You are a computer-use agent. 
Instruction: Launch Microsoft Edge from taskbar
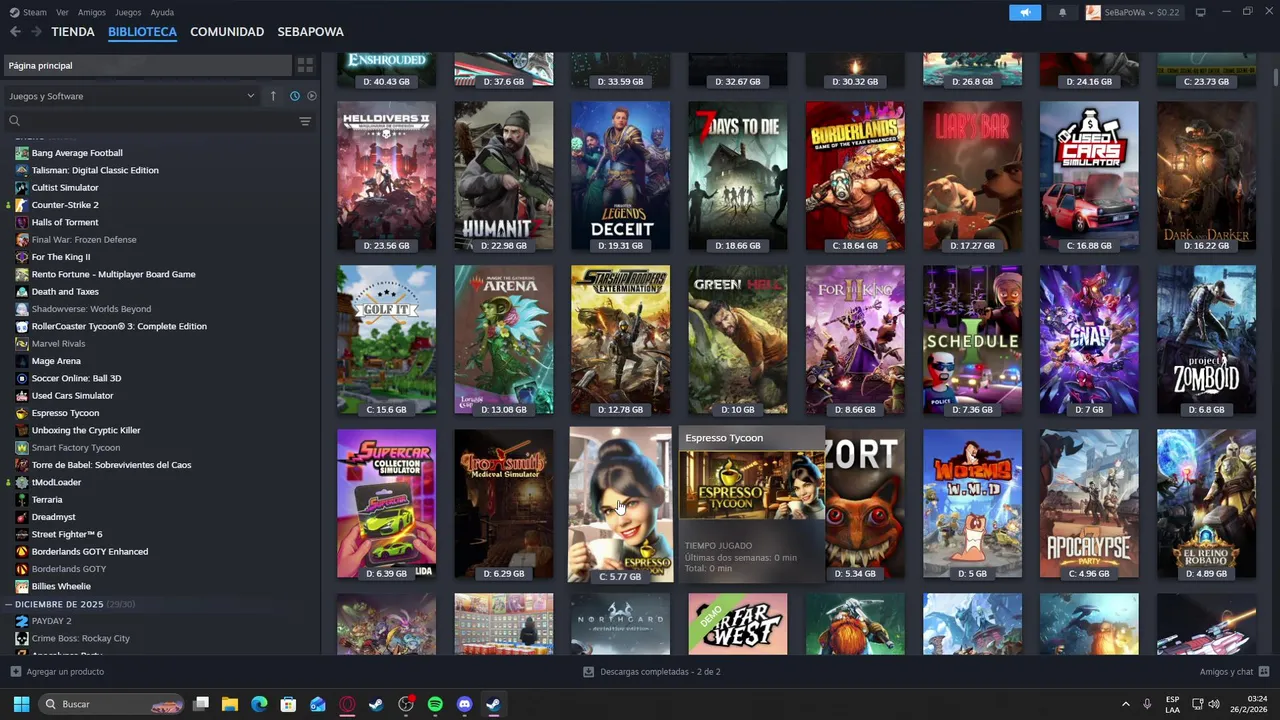[259, 704]
